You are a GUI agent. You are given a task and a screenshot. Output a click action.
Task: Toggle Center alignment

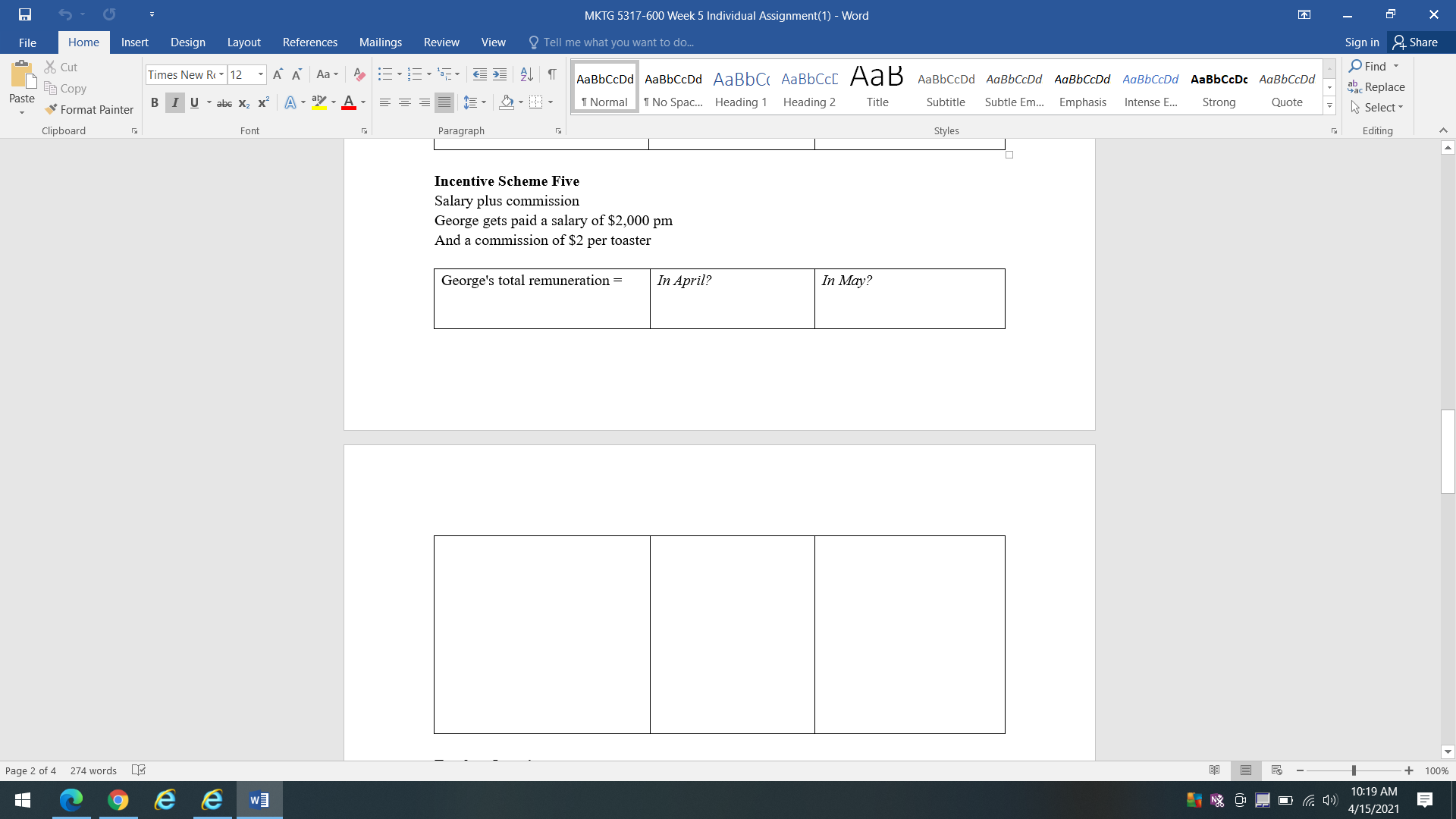coord(405,102)
